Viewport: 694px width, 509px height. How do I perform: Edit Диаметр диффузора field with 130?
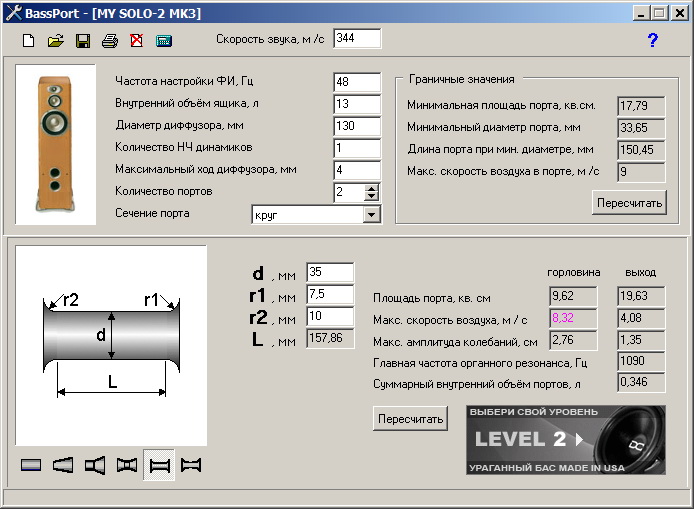(357, 126)
